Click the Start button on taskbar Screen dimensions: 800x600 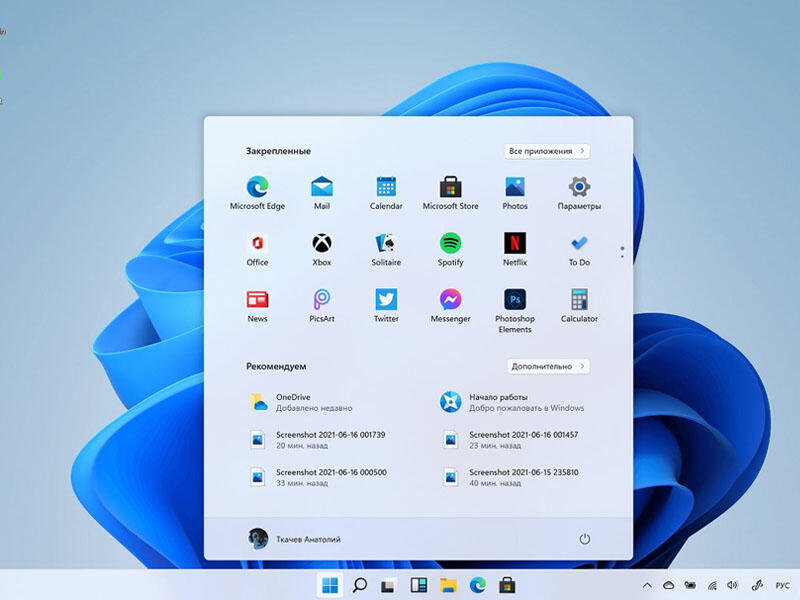tap(330, 585)
